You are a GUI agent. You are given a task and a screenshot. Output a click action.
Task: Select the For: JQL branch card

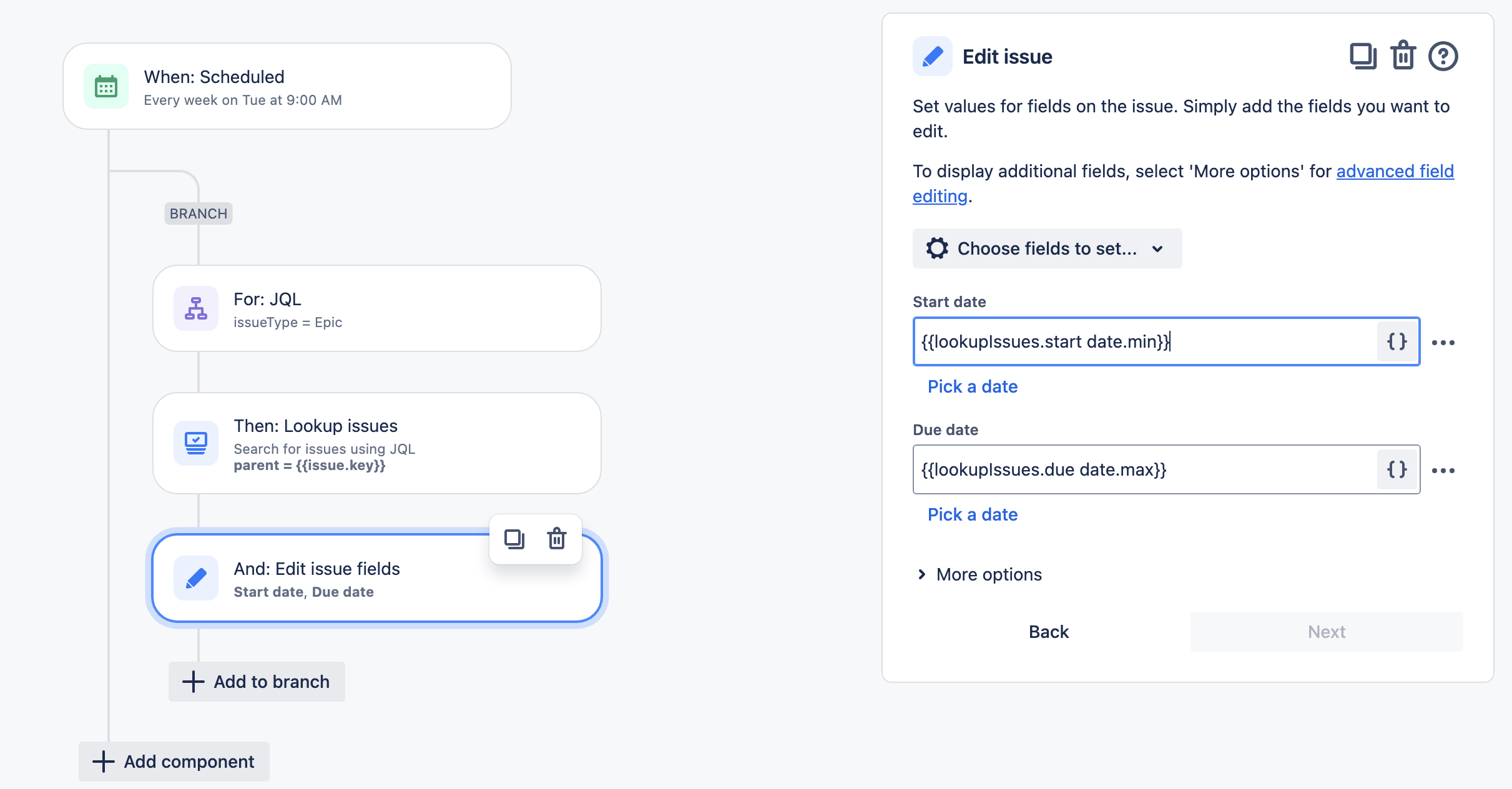[x=377, y=308]
